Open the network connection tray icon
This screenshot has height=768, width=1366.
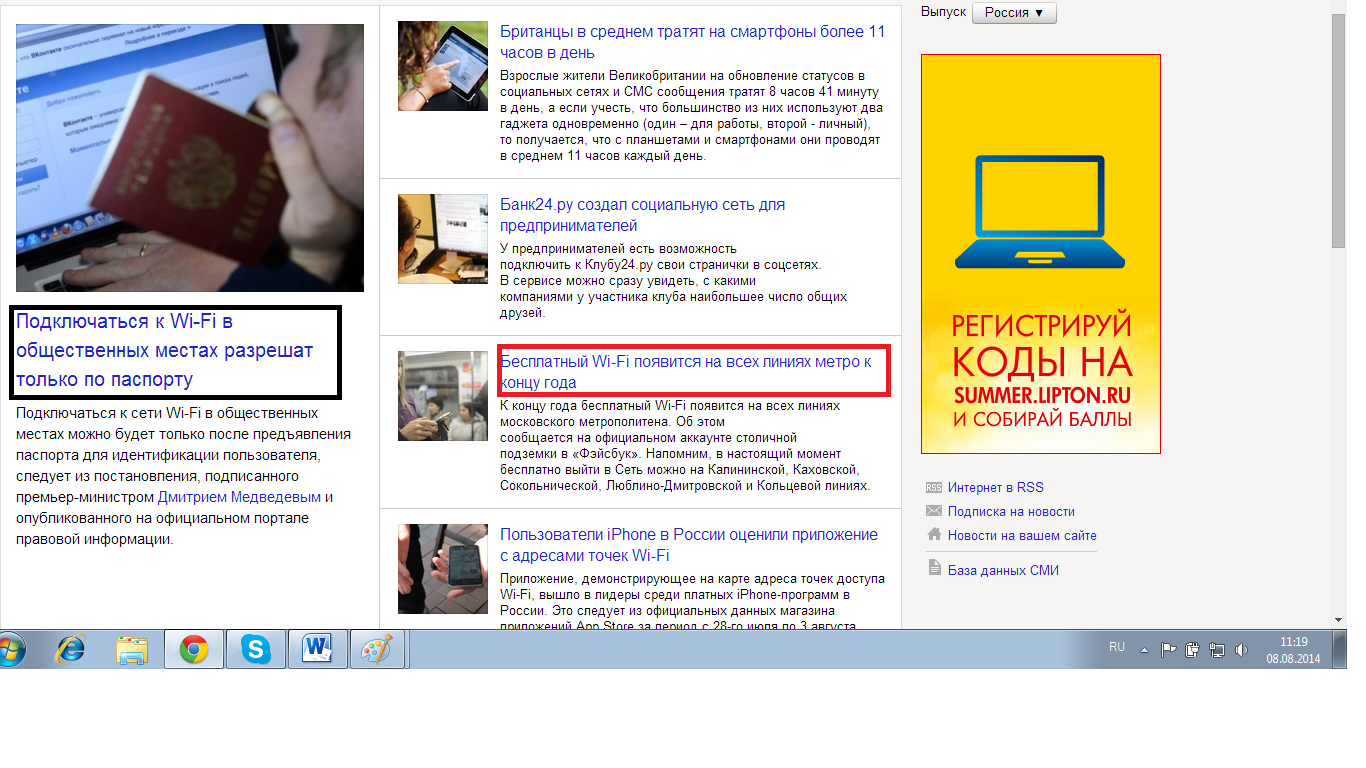1217,650
